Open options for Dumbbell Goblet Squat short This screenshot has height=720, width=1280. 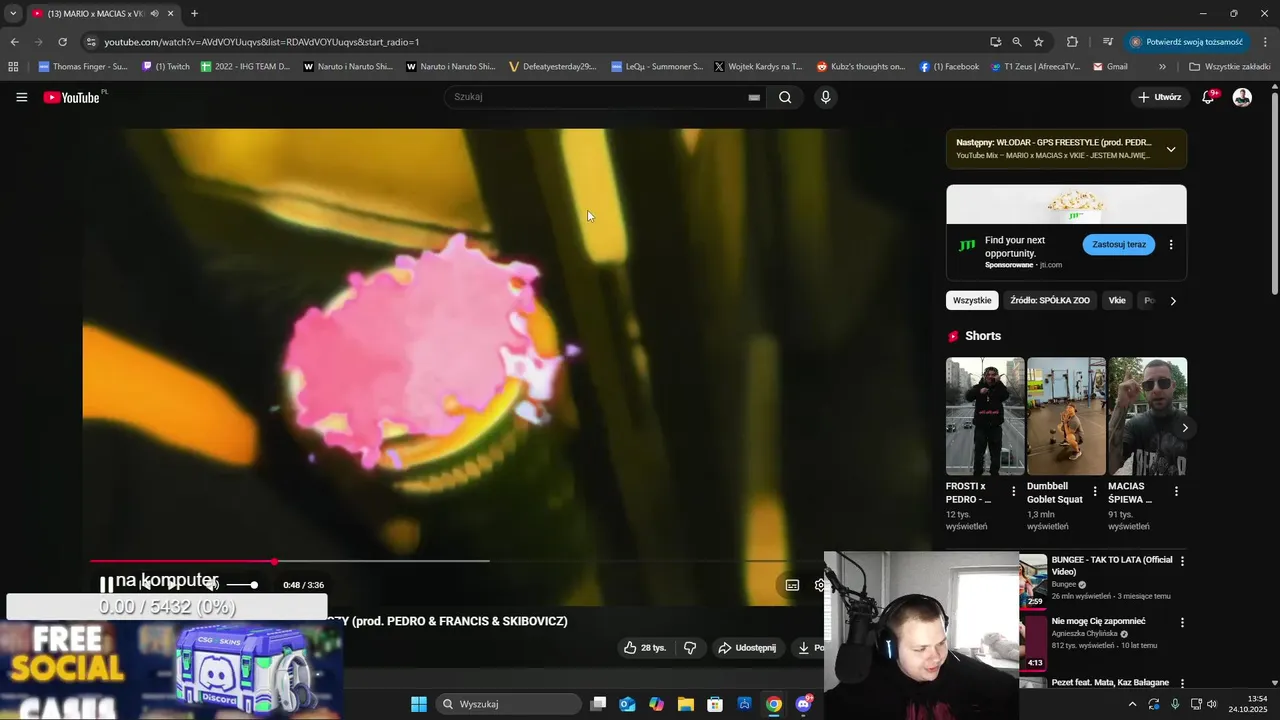point(1095,491)
